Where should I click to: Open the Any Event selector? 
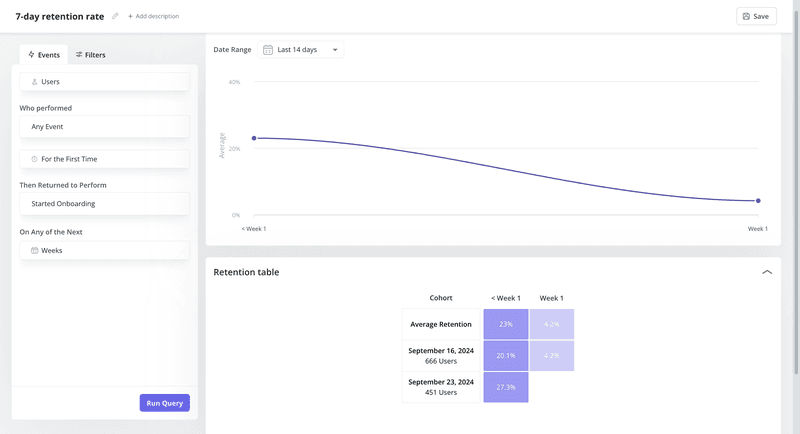click(x=104, y=127)
